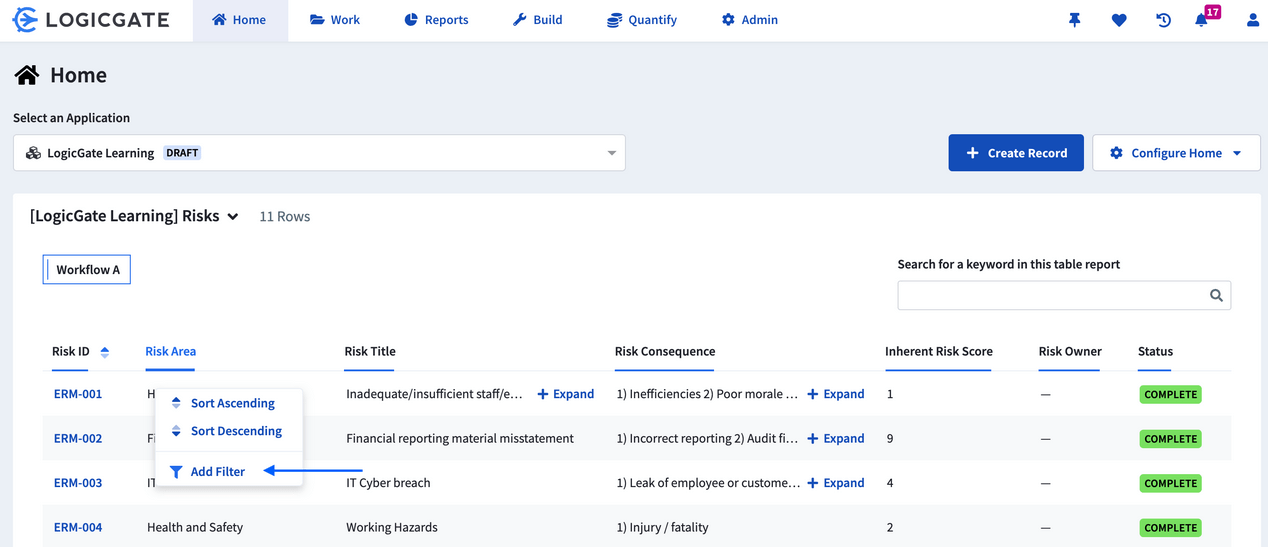1268x547 pixels.
Task: Open notifications bell with 17 badge
Action: coord(1205,18)
